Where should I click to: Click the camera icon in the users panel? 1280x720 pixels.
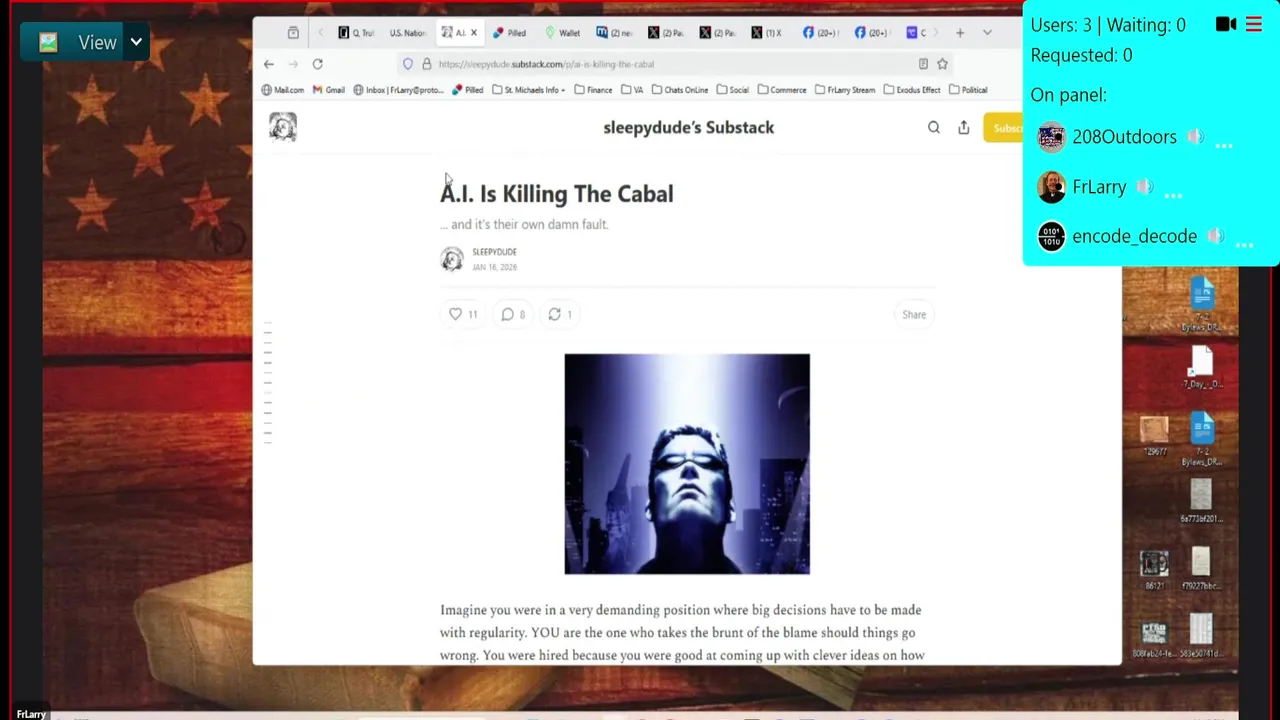(x=1226, y=24)
